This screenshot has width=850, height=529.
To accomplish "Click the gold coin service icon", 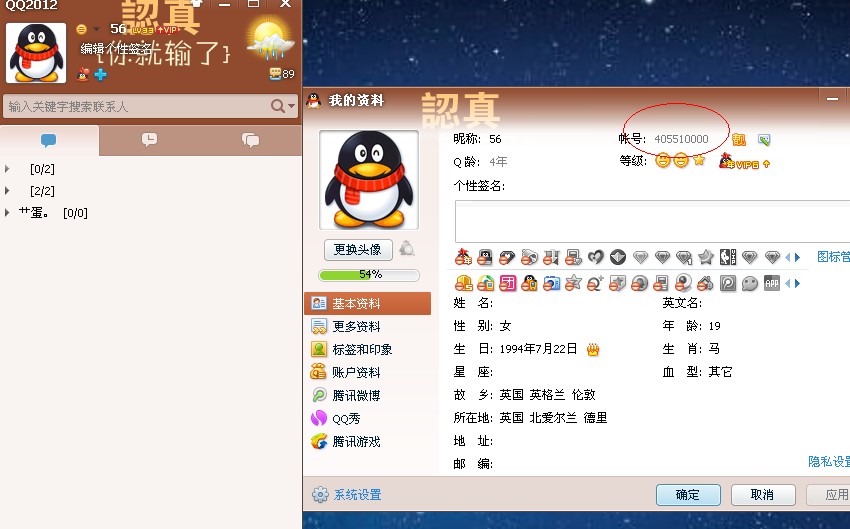I will 463,283.
